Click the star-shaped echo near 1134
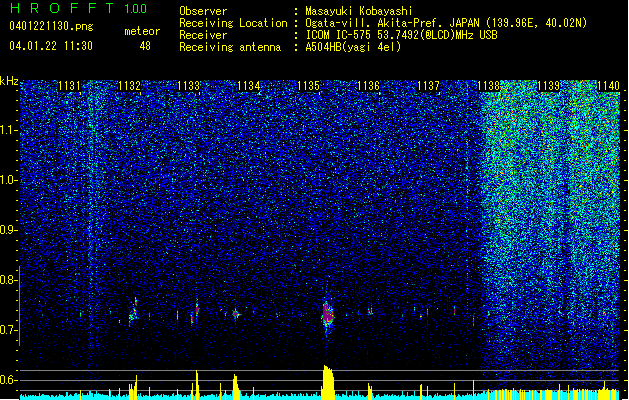The width and height of the screenshot is (629, 400). tap(236, 314)
